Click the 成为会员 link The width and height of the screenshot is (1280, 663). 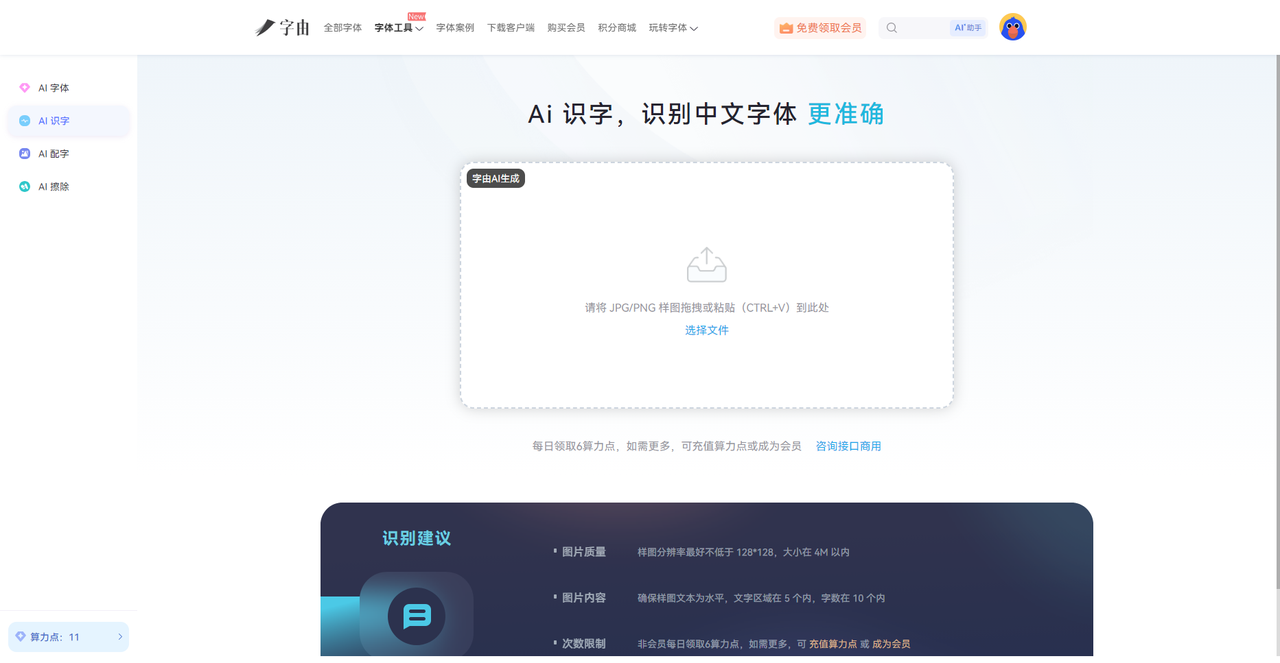pyautogui.click(x=891, y=644)
